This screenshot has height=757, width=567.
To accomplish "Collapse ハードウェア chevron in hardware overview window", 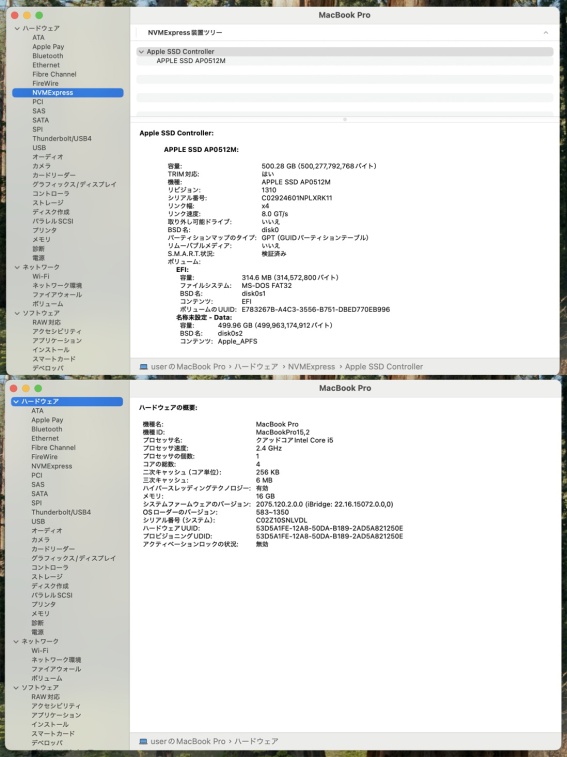I will [16, 402].
